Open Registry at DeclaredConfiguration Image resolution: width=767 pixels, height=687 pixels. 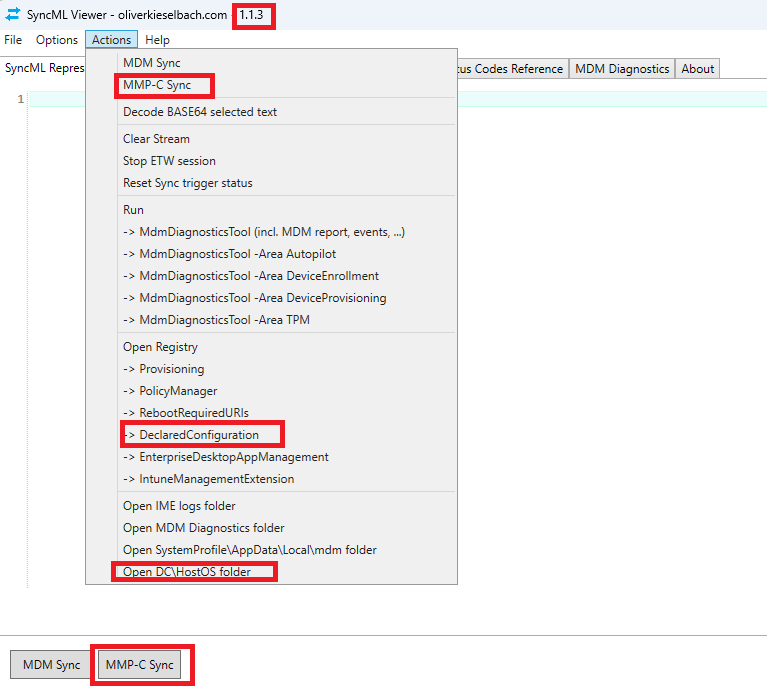pos(271,435)
